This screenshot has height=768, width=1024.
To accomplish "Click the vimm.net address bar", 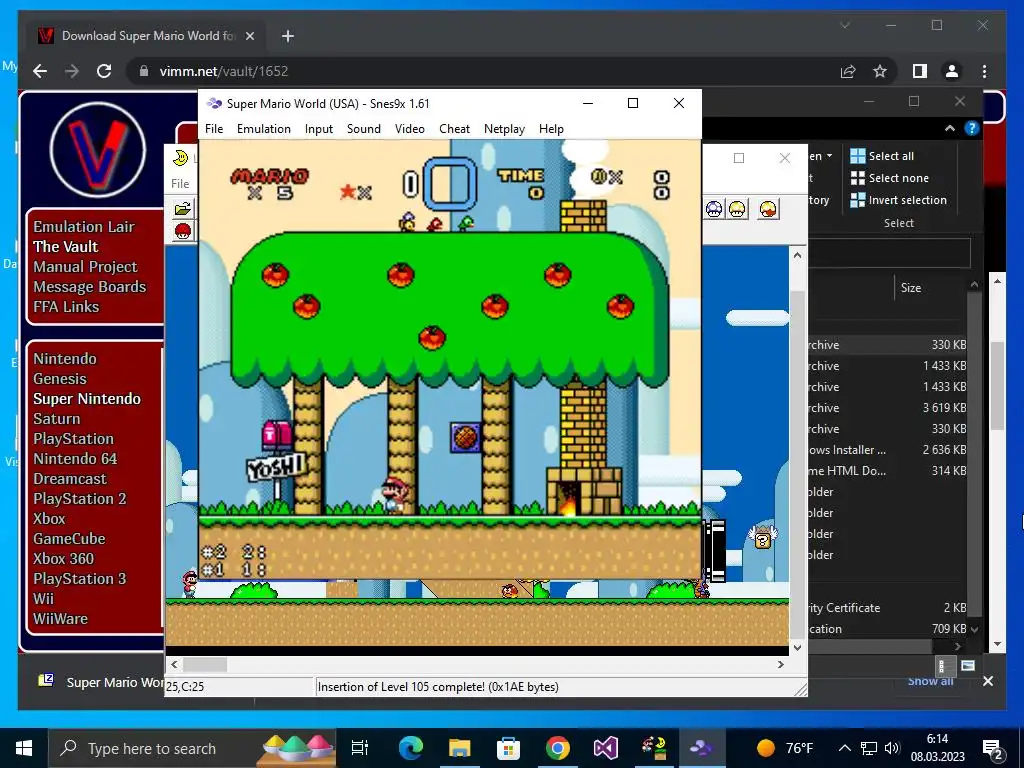I will tap(483, 71).
